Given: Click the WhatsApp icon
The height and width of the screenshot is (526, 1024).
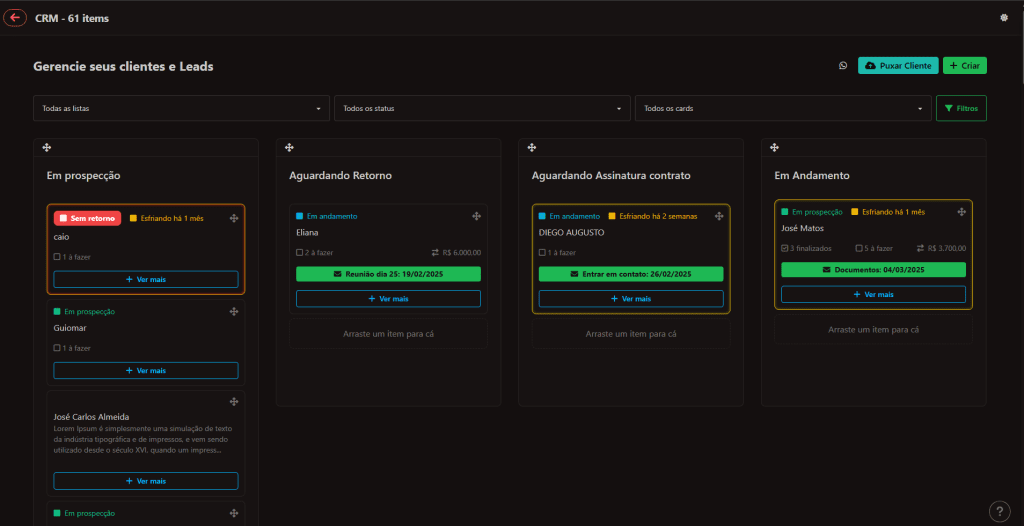Looking at the screenshot, I should (x=843, y=66).
